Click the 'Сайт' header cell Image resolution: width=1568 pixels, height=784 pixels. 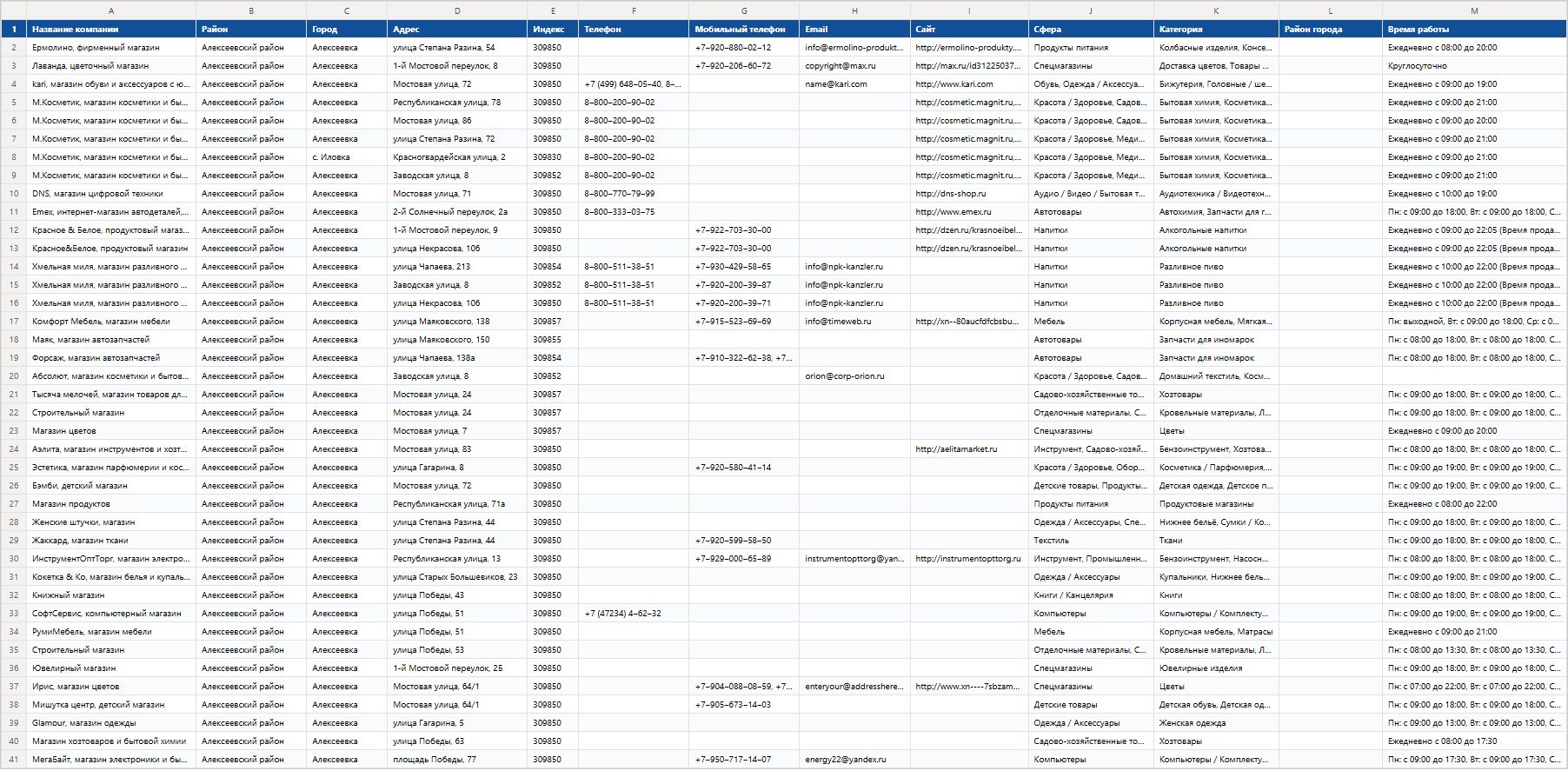pos(969,29)
